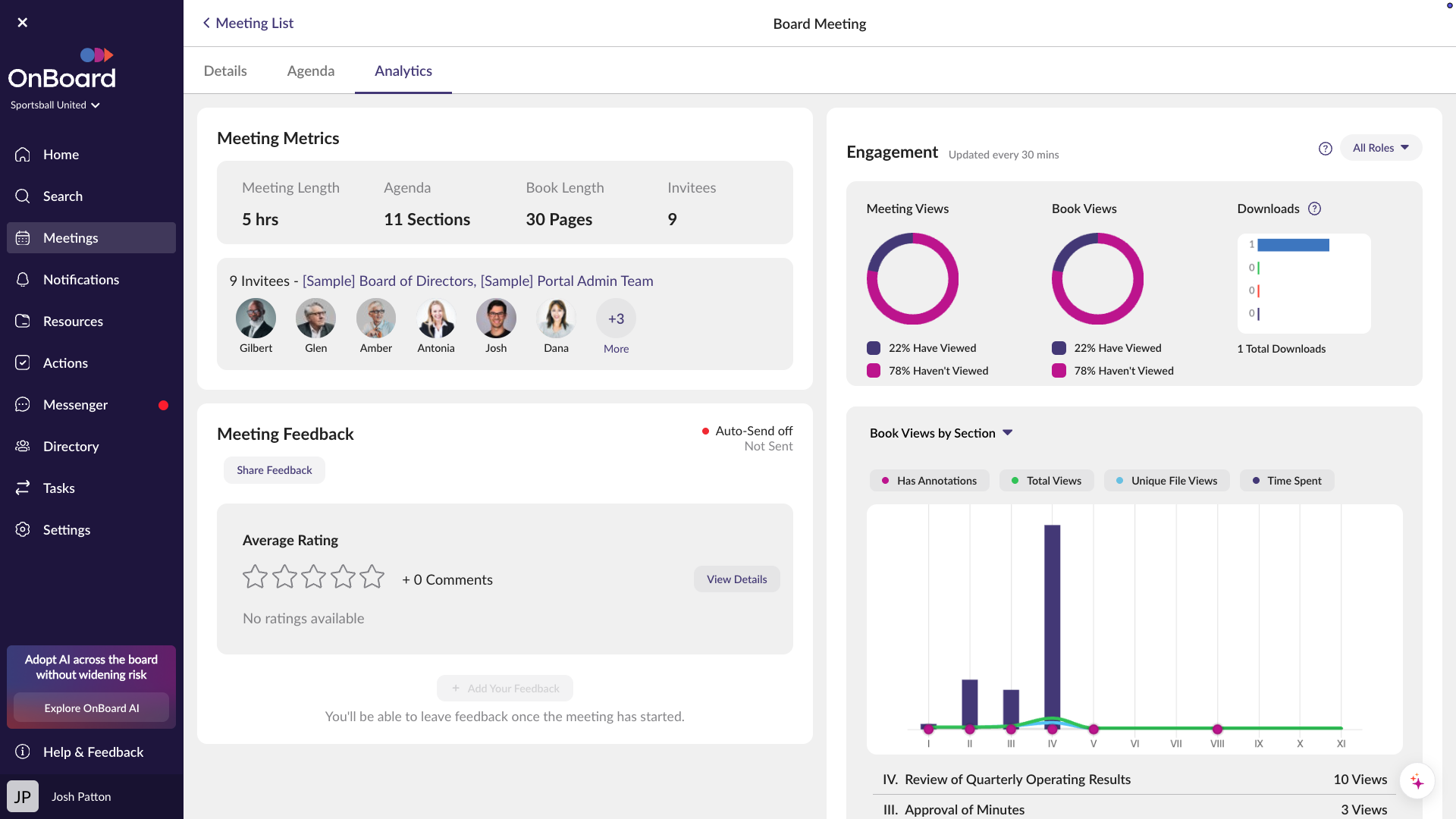This screenshot has width=1456, height=819.
Task: Click the AI sparkle assistant icon
Action: pyautogui.click(x=1417, y=781)
